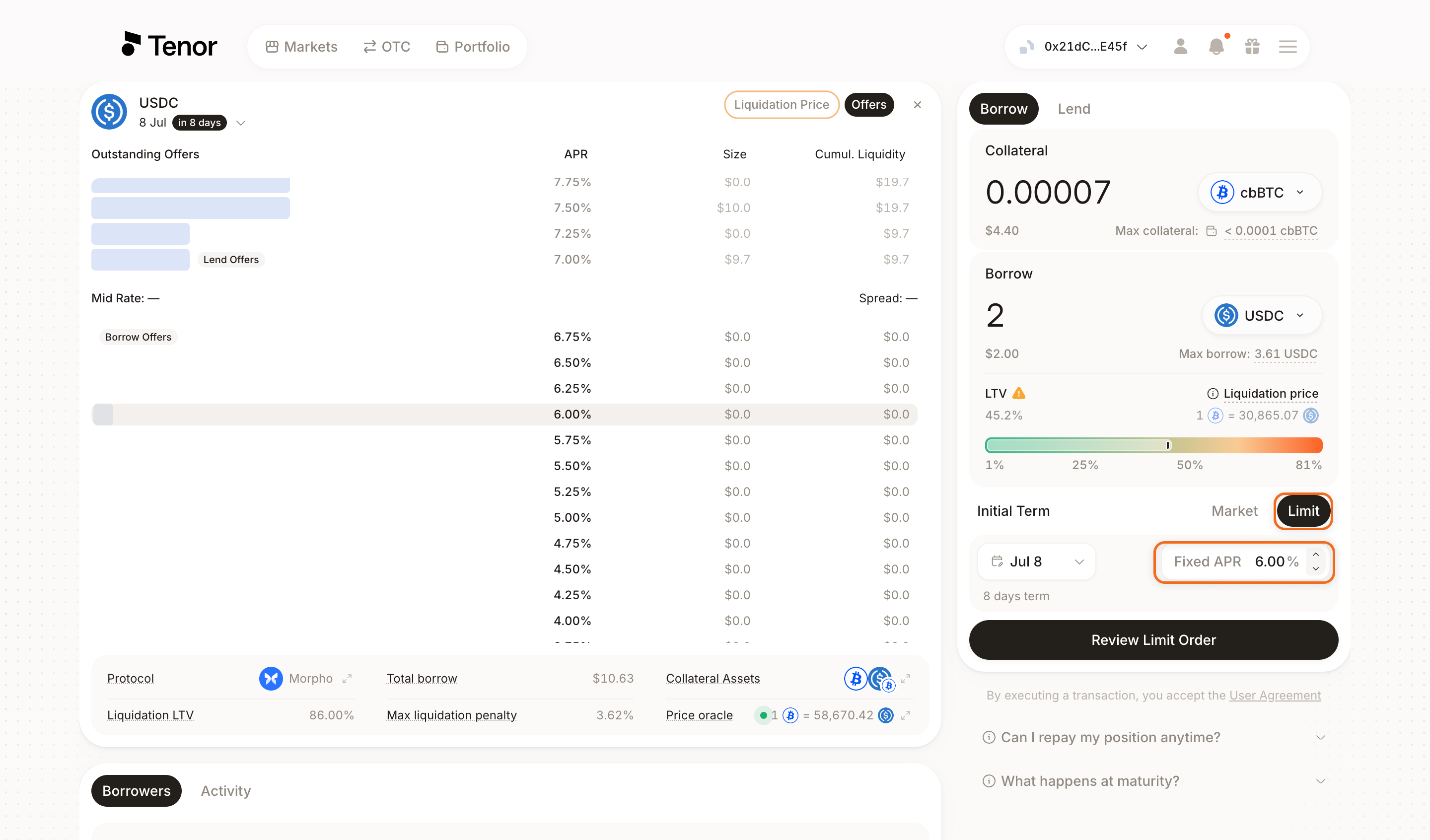Viewport: 1430px width, 840px height.
Task: Open the Jul 8 maturity date dropdown
Action: coord(1036,561)
